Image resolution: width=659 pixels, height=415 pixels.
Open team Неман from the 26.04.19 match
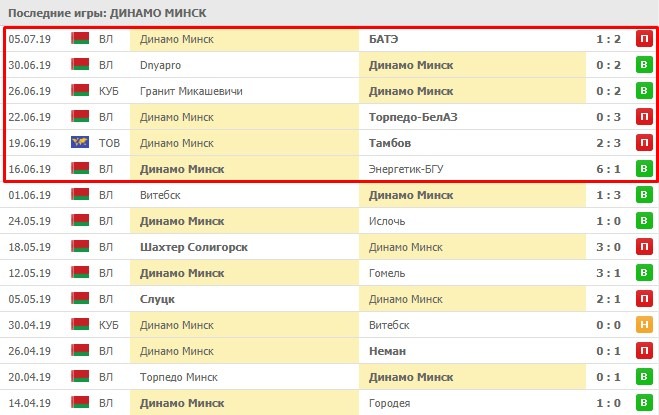[389, 351]
